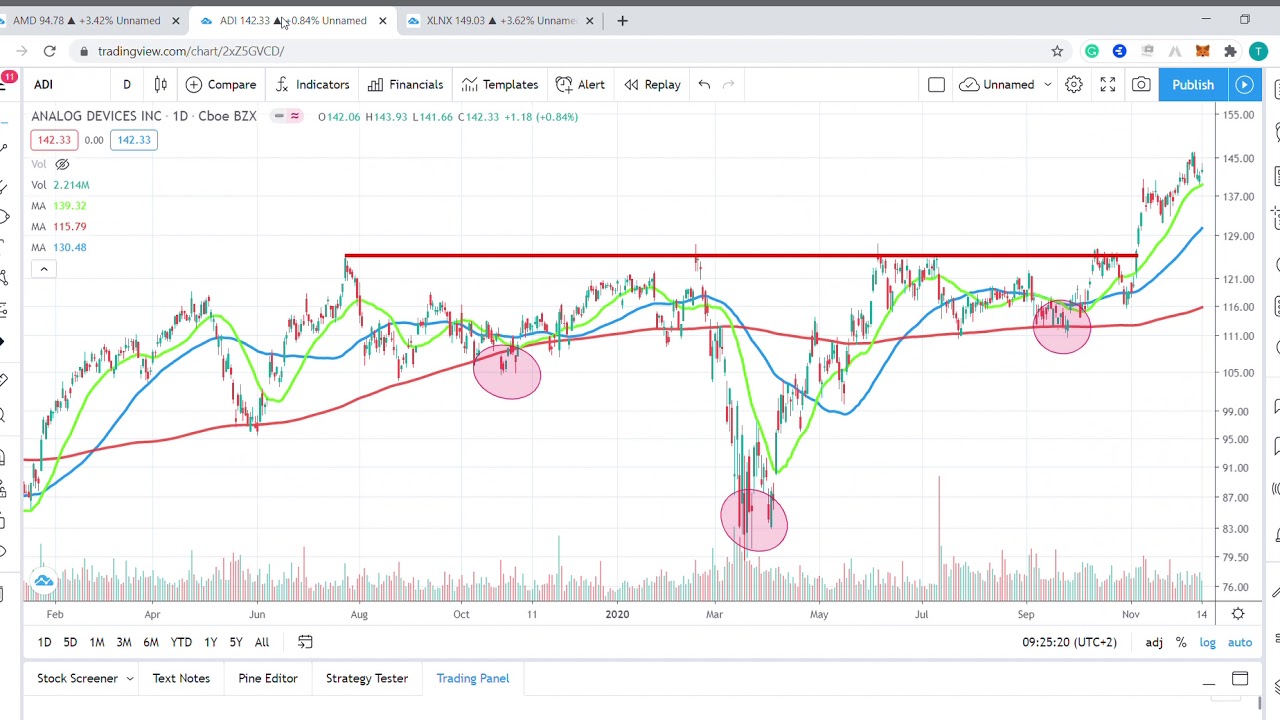The width and height of the screenshot is (1280, 720).
Task: Switch to the AMD 94.78 browser tab
Action: pyautogui.click(x=87, y=20)
